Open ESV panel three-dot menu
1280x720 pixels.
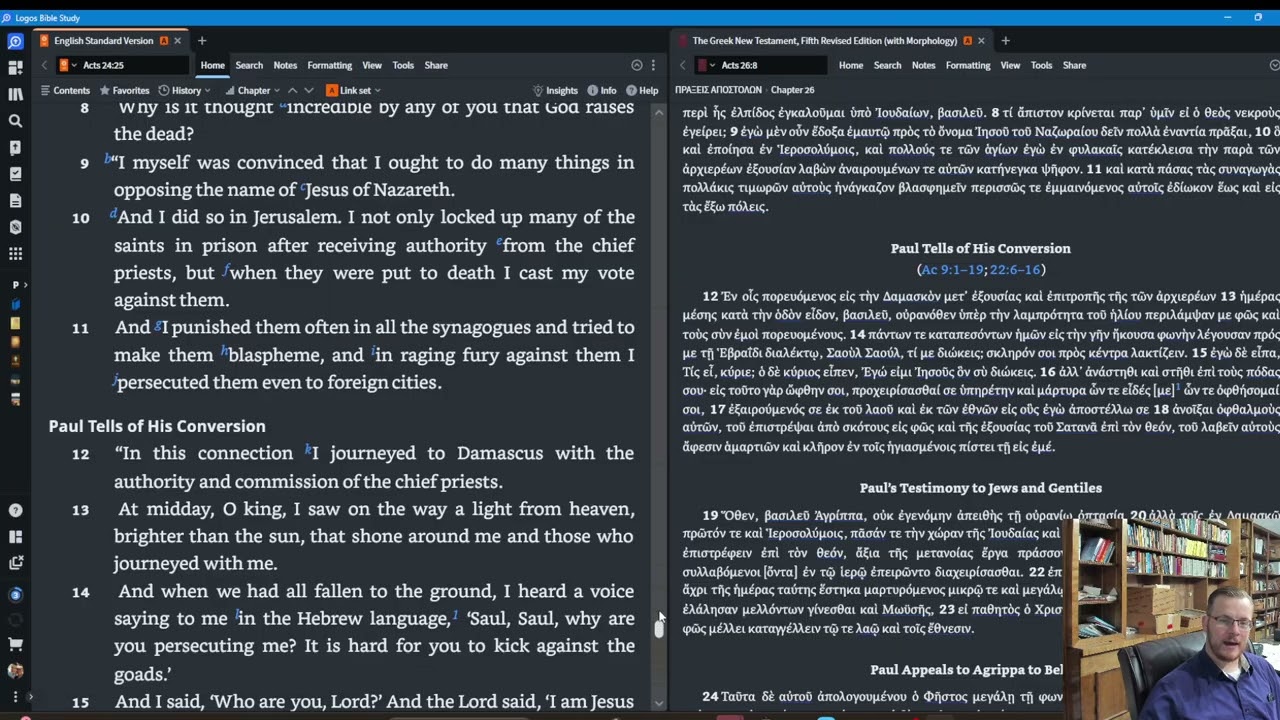pyautogui.click(x=653, y=65)
